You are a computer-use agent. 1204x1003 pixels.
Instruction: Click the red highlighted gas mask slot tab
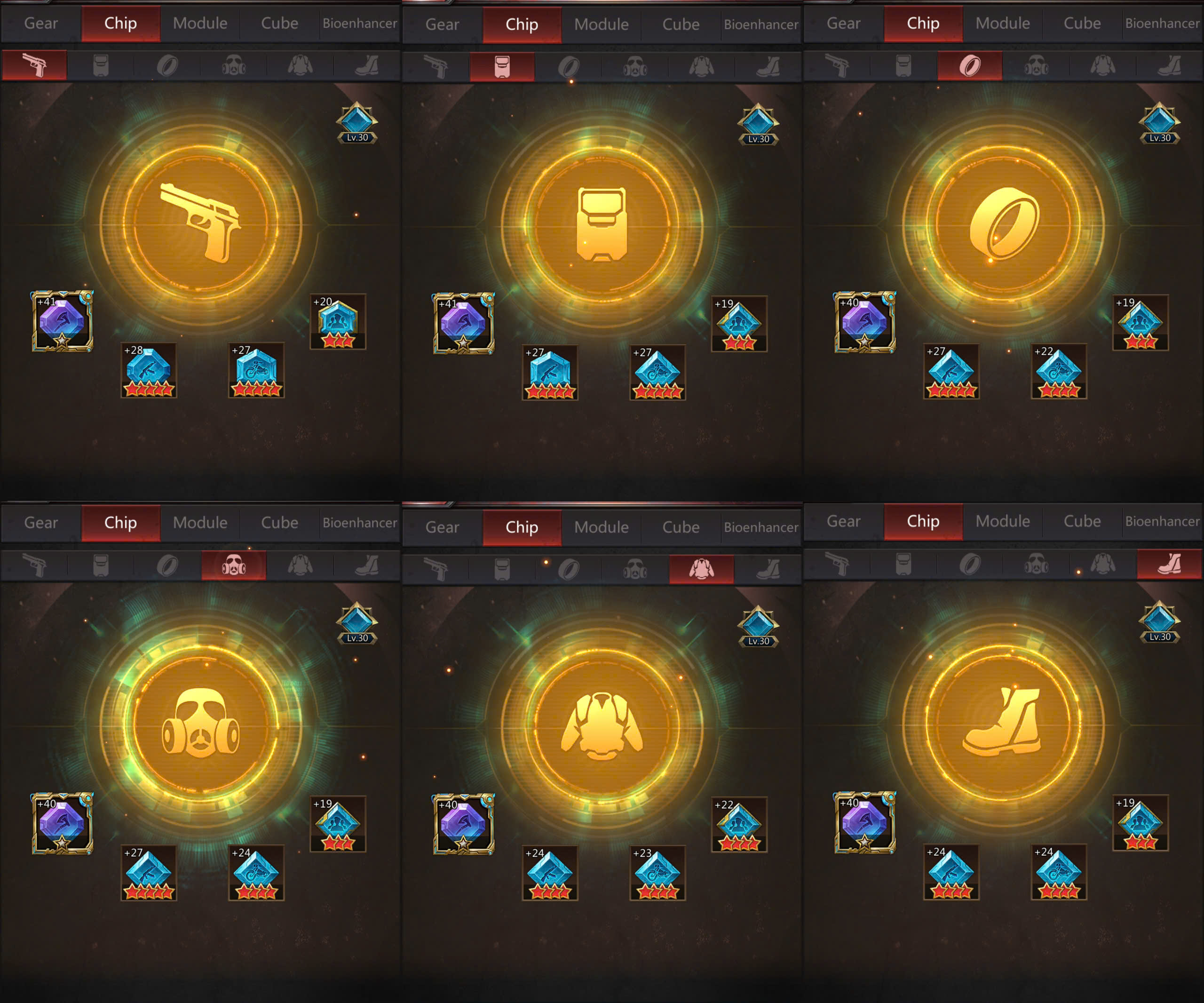[233, 565]
